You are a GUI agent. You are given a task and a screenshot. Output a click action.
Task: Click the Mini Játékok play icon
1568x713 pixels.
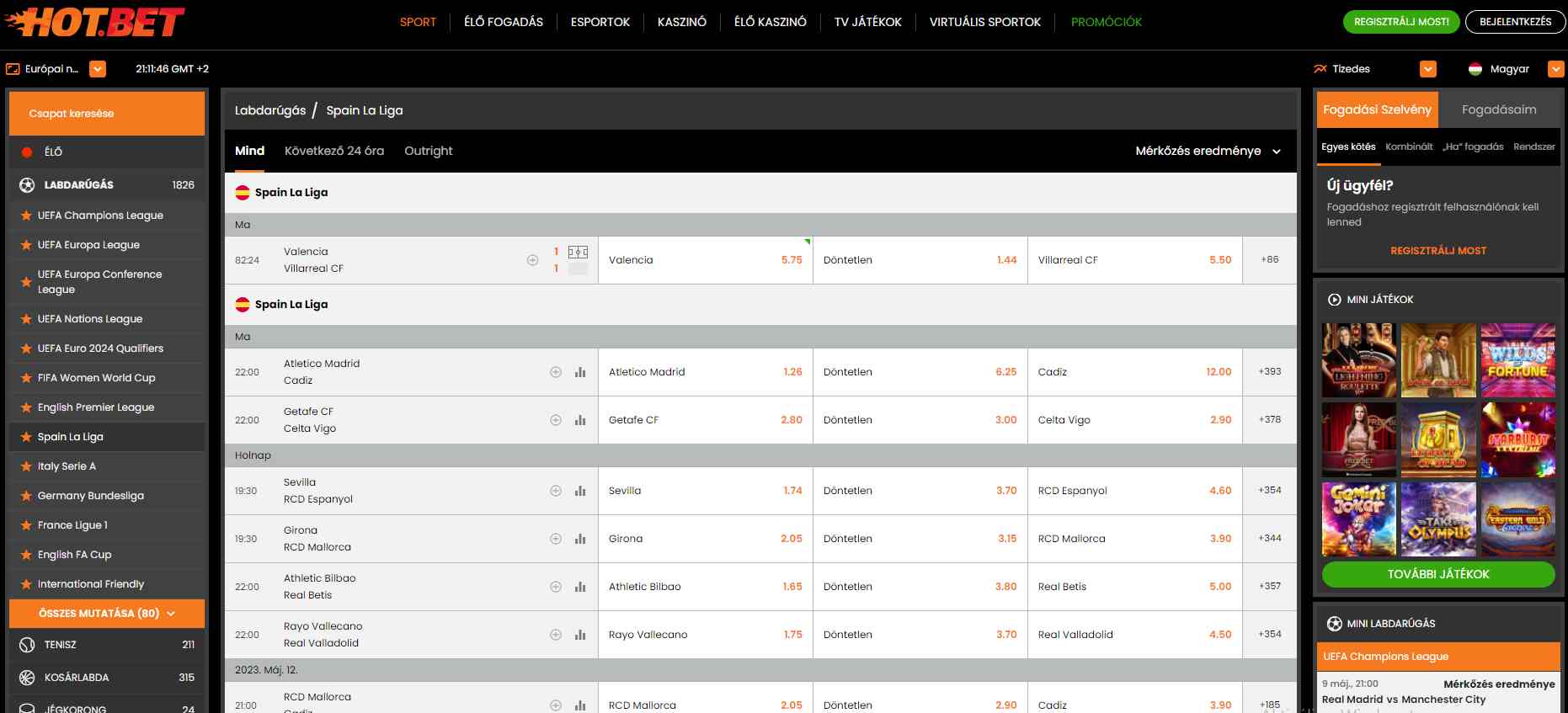(x=1335, y=300)
